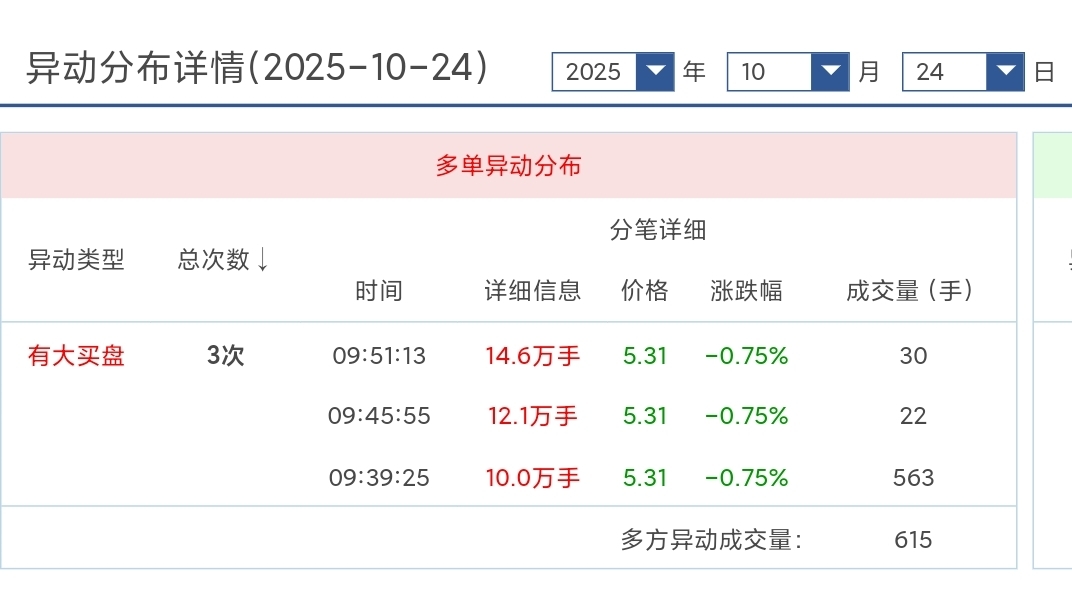This screenshot has width=1072, height=594.
Task: Click the 12.1万手 detail entry
Action: coord(533,416)
